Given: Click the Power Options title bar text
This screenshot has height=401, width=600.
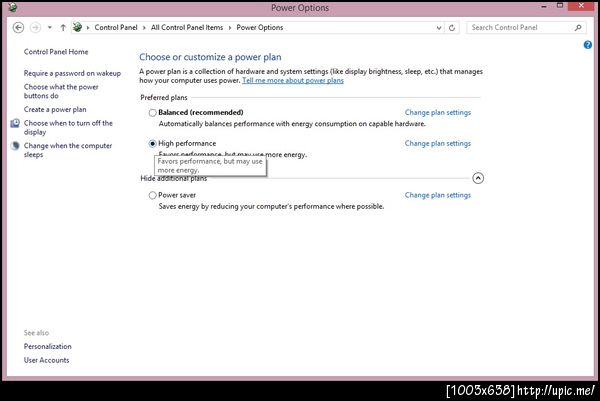Looking at the screenshot, I should (x=300, y=8).
